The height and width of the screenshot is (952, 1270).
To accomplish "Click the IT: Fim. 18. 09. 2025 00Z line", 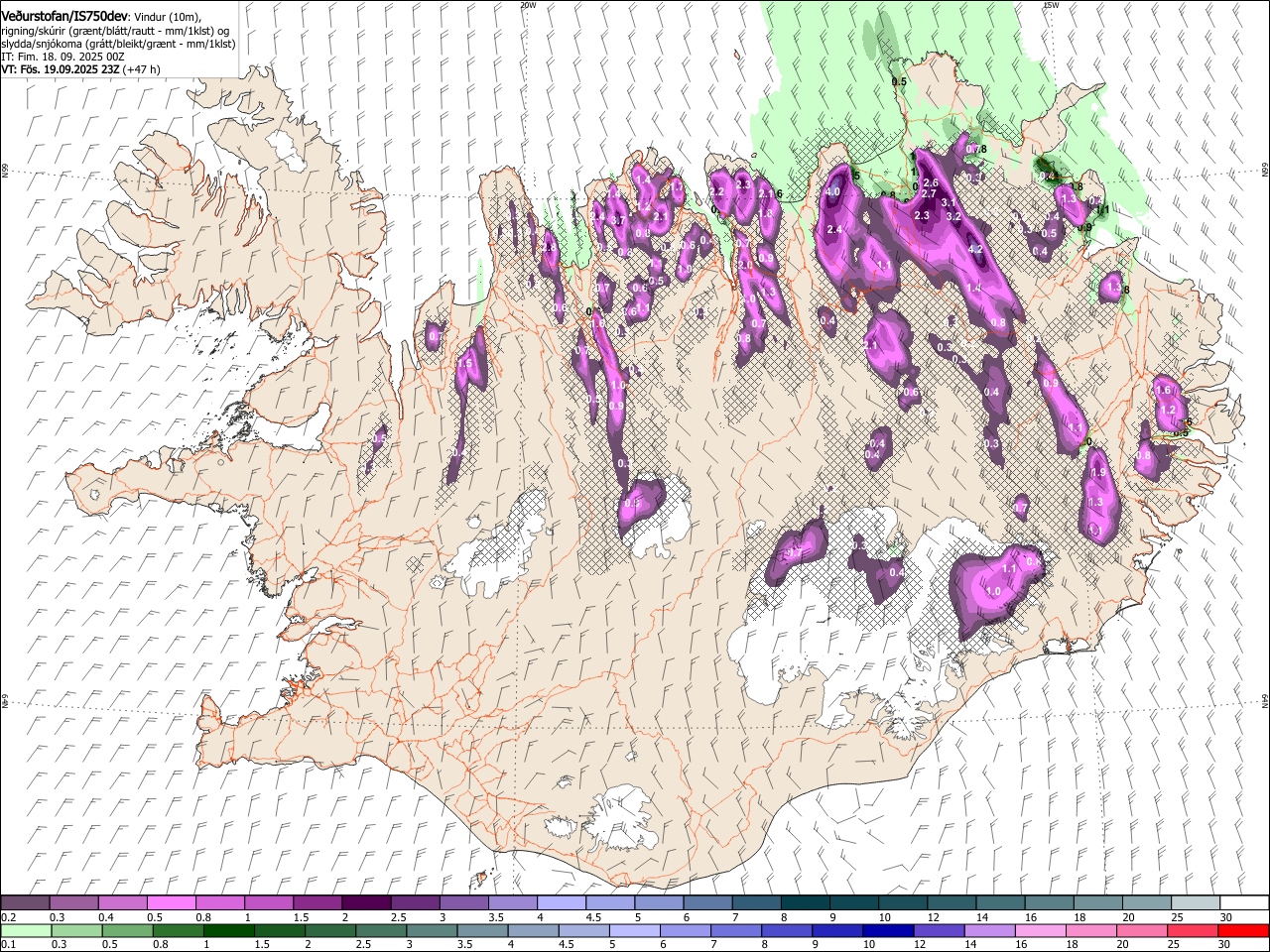I will (63, 57).
